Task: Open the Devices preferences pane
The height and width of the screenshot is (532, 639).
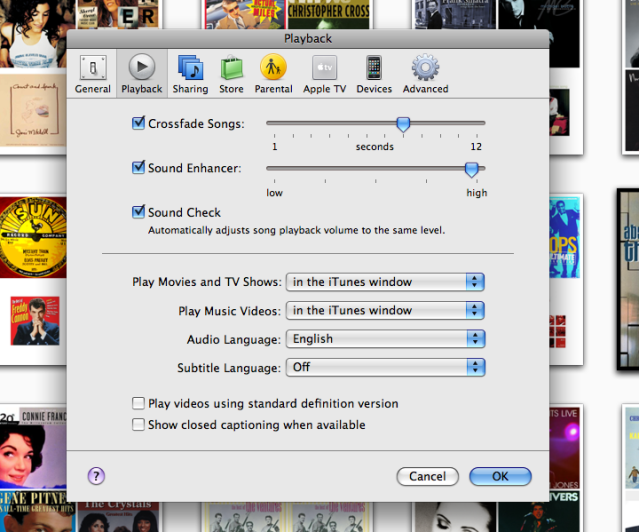Action: 374,74
